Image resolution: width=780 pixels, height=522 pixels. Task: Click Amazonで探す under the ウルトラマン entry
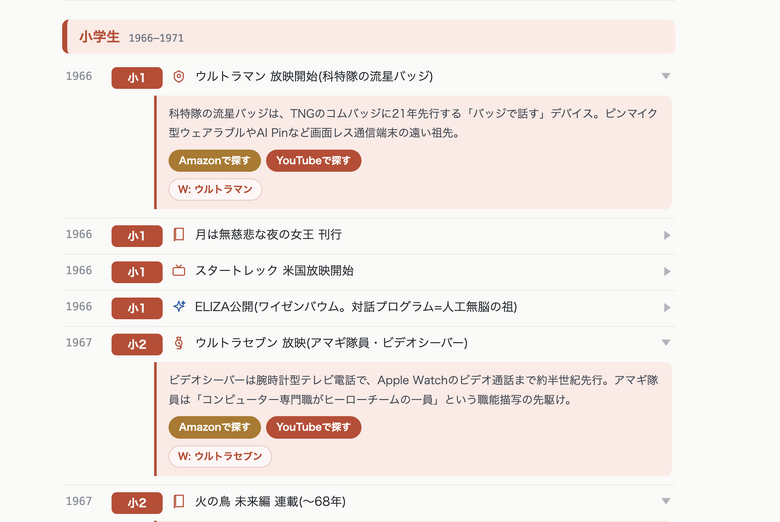[x=214, y=161]
